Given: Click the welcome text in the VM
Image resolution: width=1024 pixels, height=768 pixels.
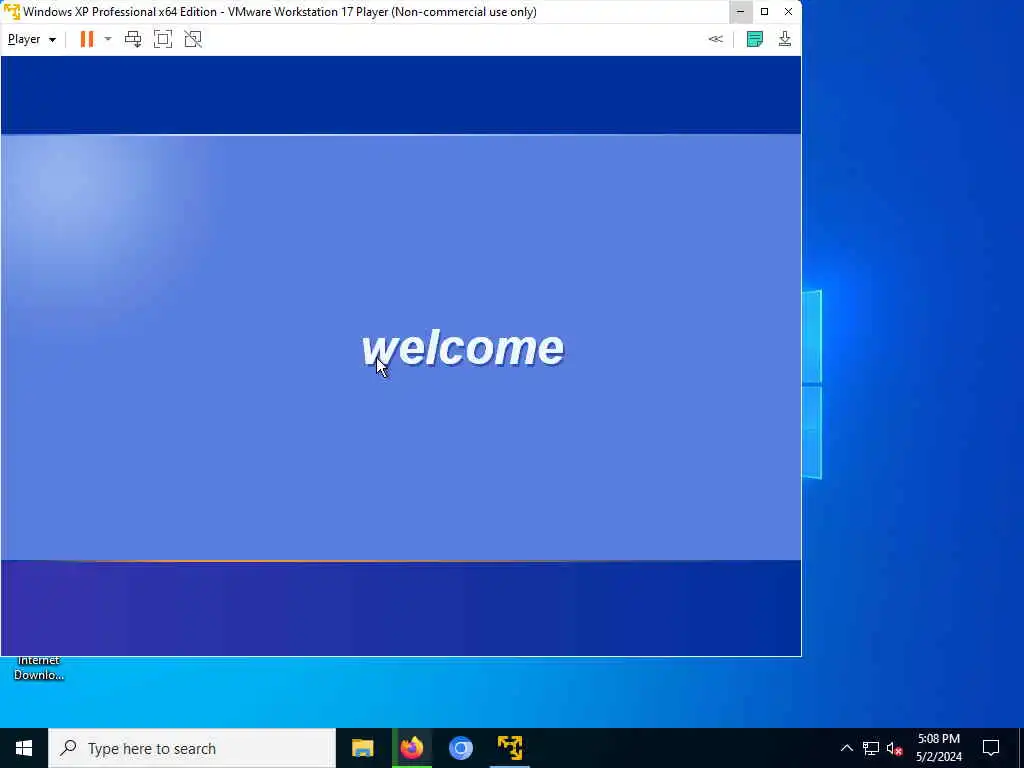Looking at the screenshot, I should click(462, 349).
